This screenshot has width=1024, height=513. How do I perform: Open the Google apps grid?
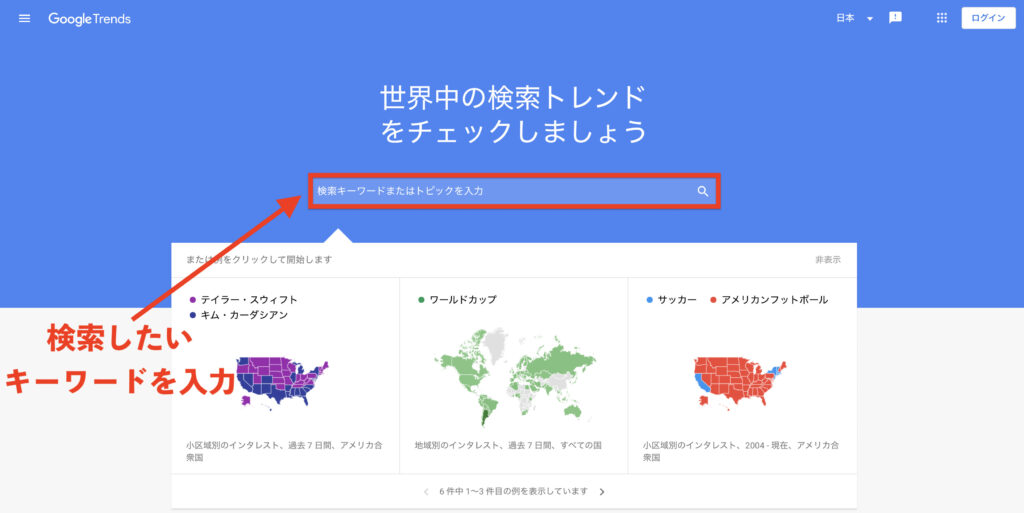coord(942,18)
